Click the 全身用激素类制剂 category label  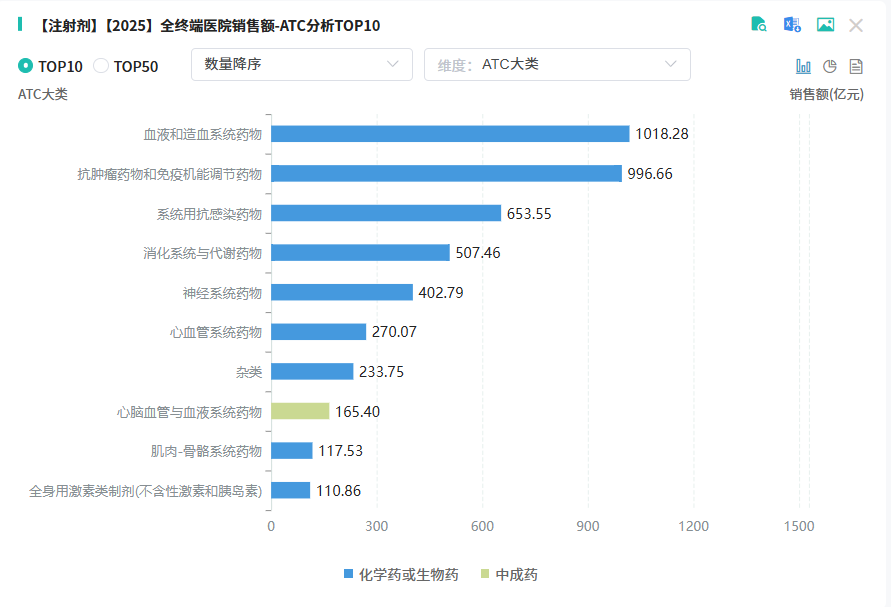click(x=145, y=490)
